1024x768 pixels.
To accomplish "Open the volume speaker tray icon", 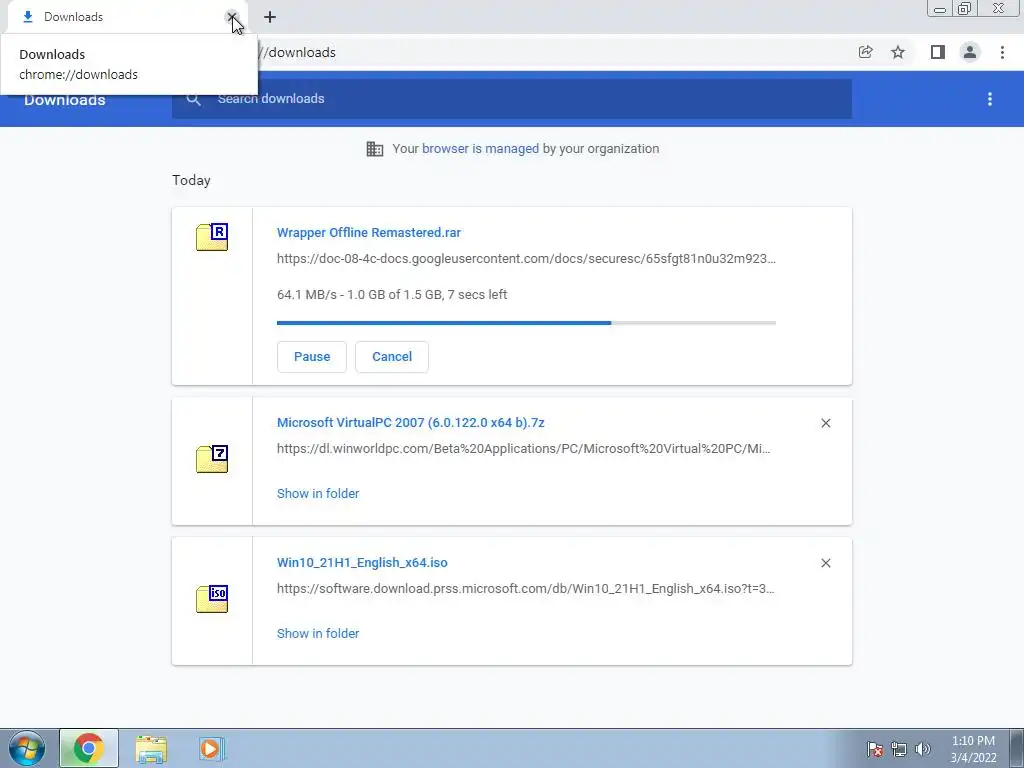I will point(922,749).
